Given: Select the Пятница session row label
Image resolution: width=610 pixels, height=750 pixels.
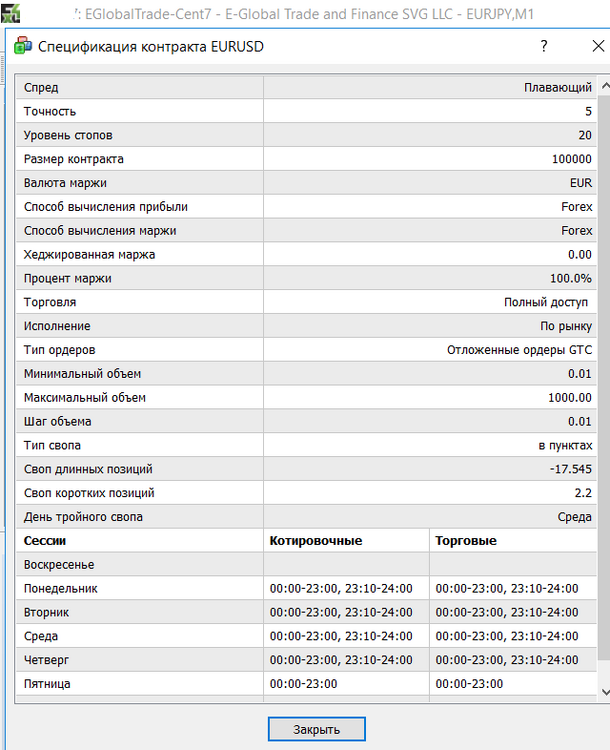Looking at the screenshot, I should click(x=47, y=684).
